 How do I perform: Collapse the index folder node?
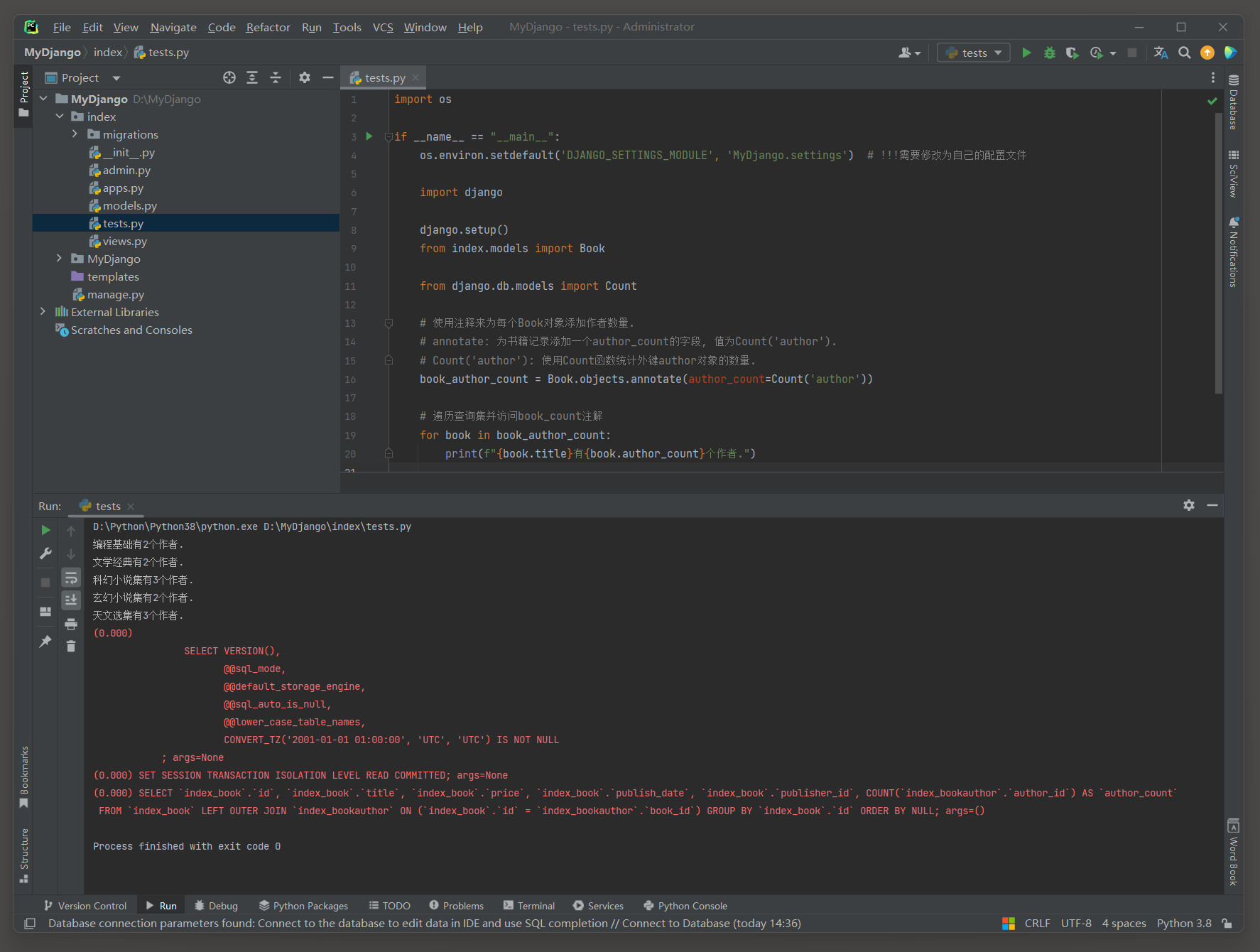coord(60,117)
